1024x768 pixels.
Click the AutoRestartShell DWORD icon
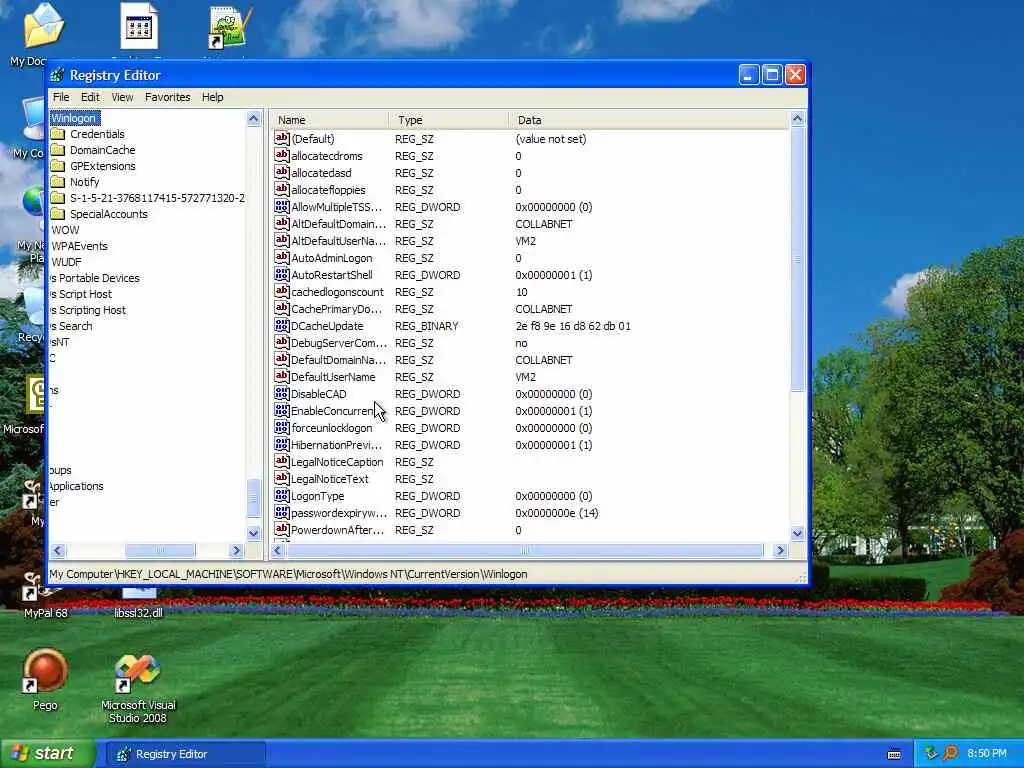pos(281,274)
